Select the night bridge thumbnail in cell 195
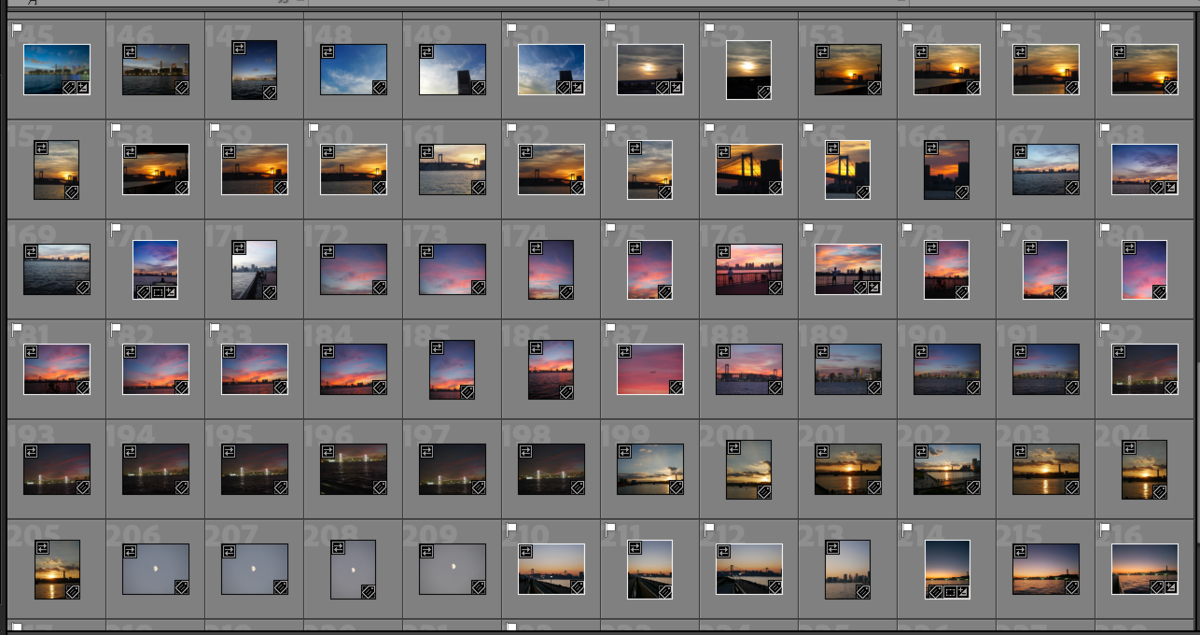This screenshot has height=635, width=1200. [255, 469]
